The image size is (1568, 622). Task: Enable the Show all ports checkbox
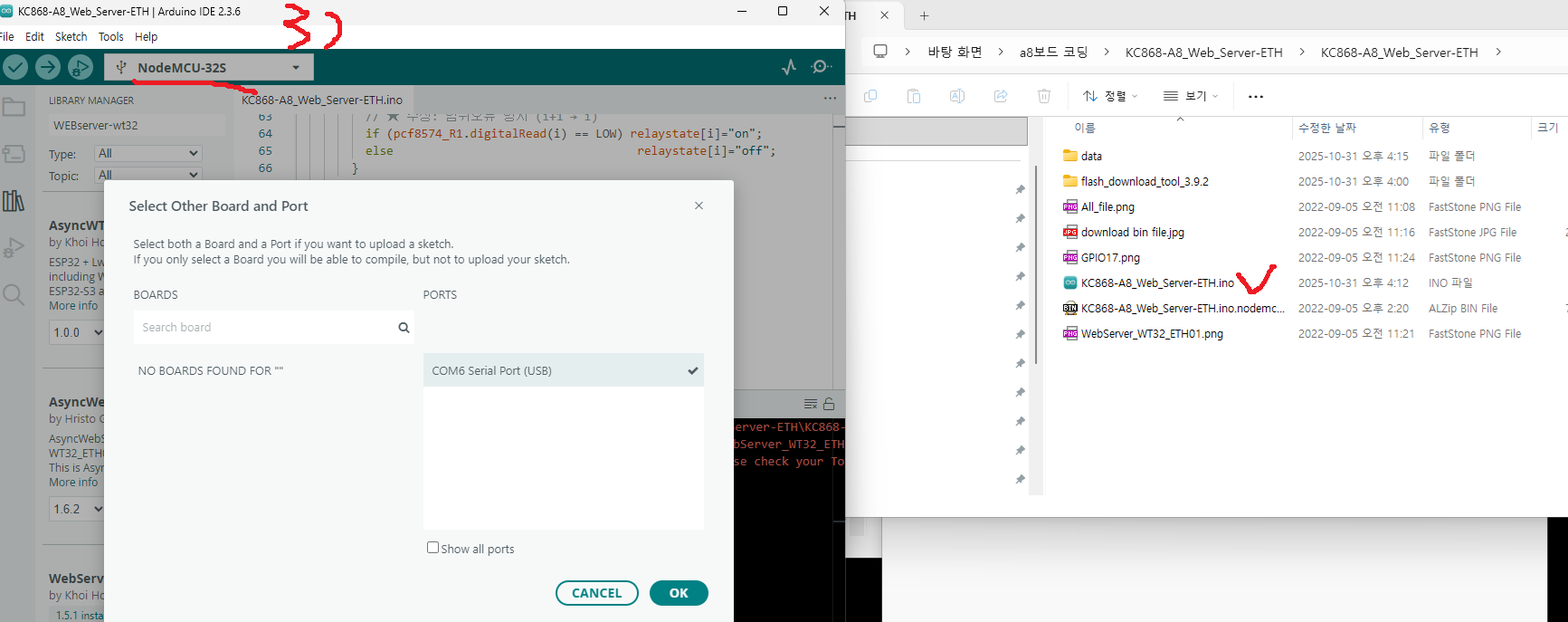coord(432,548)
